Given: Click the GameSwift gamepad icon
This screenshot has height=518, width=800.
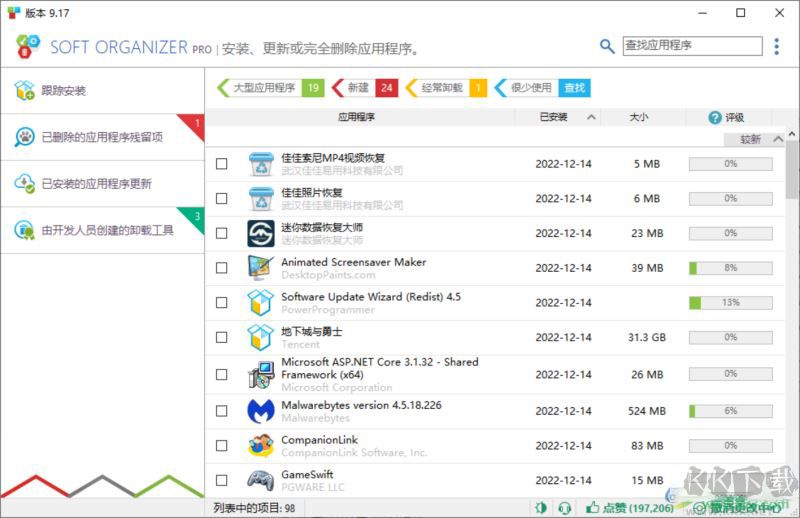Looking at the screenshot, I should (261, 479).
